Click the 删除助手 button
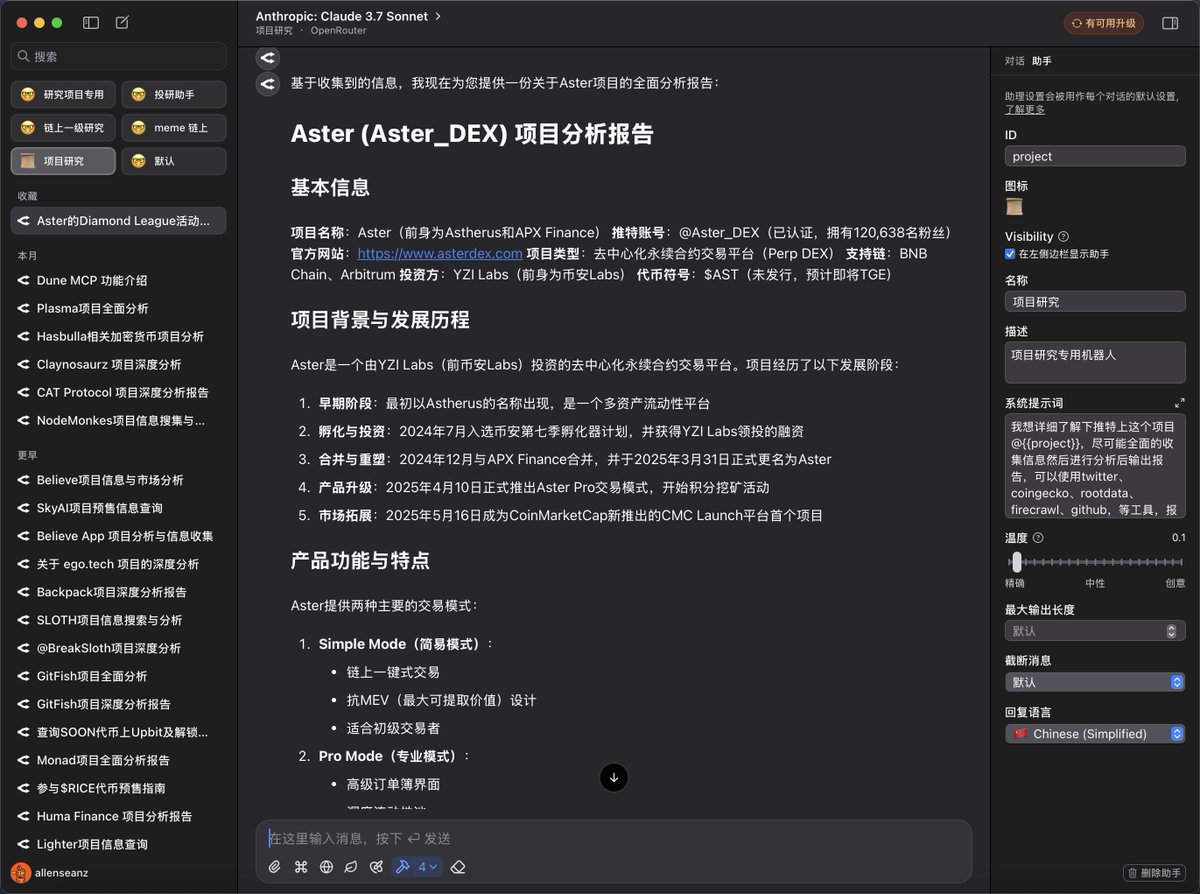 tap(1156, 873)
